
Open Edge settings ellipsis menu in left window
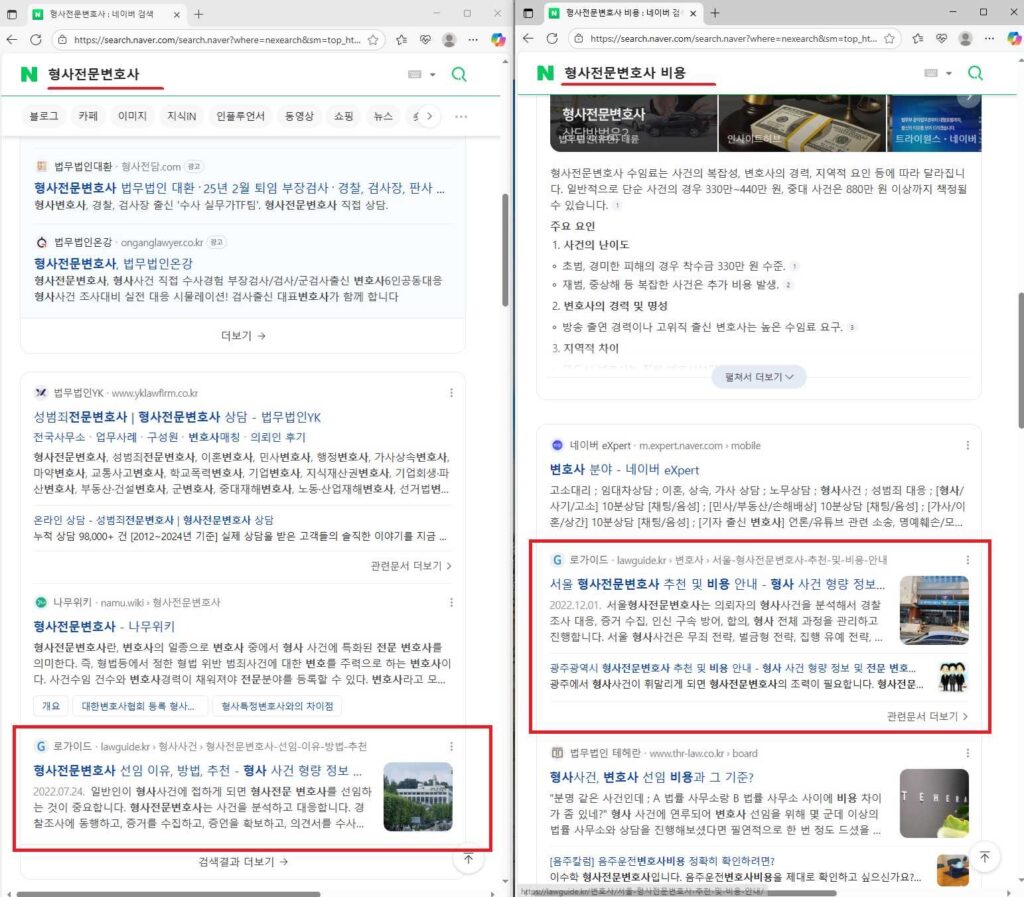coord(473,40)
